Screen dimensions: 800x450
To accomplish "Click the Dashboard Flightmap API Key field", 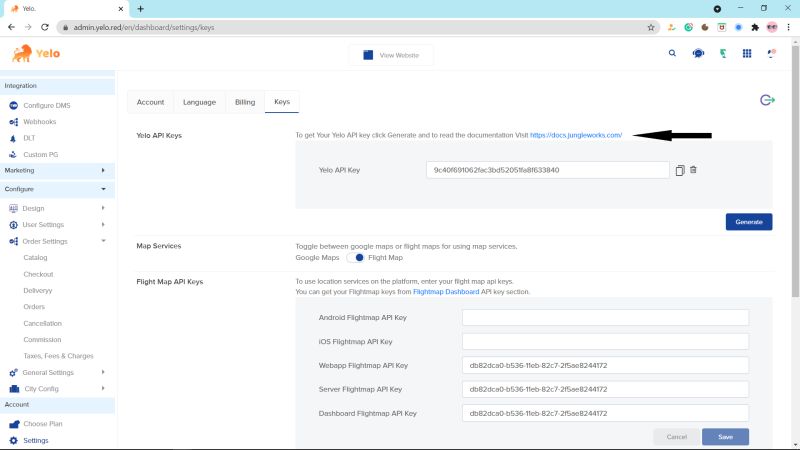I will click(x=606, y=413).
